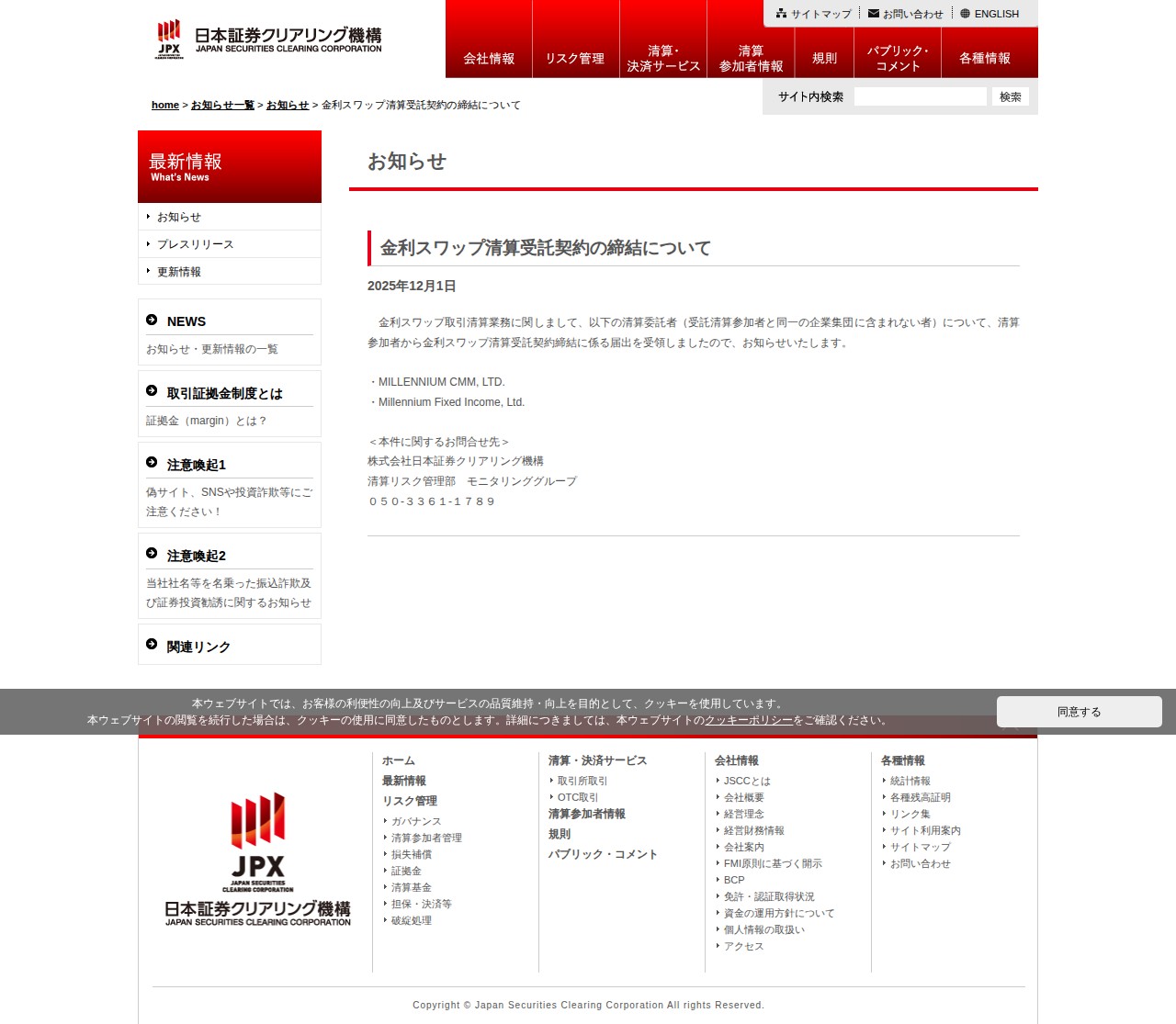Select the お知らせ sidebar item
The width and height of the screenshot is (1176, 1024).
(176, 217)
